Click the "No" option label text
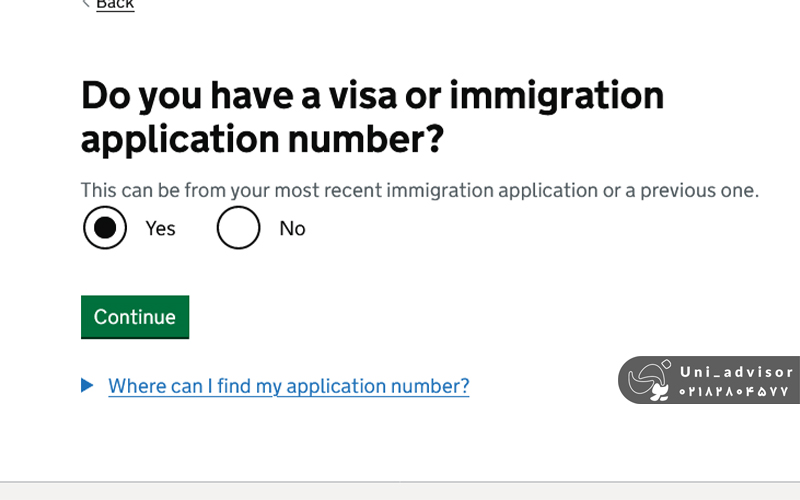 point(292,229)
